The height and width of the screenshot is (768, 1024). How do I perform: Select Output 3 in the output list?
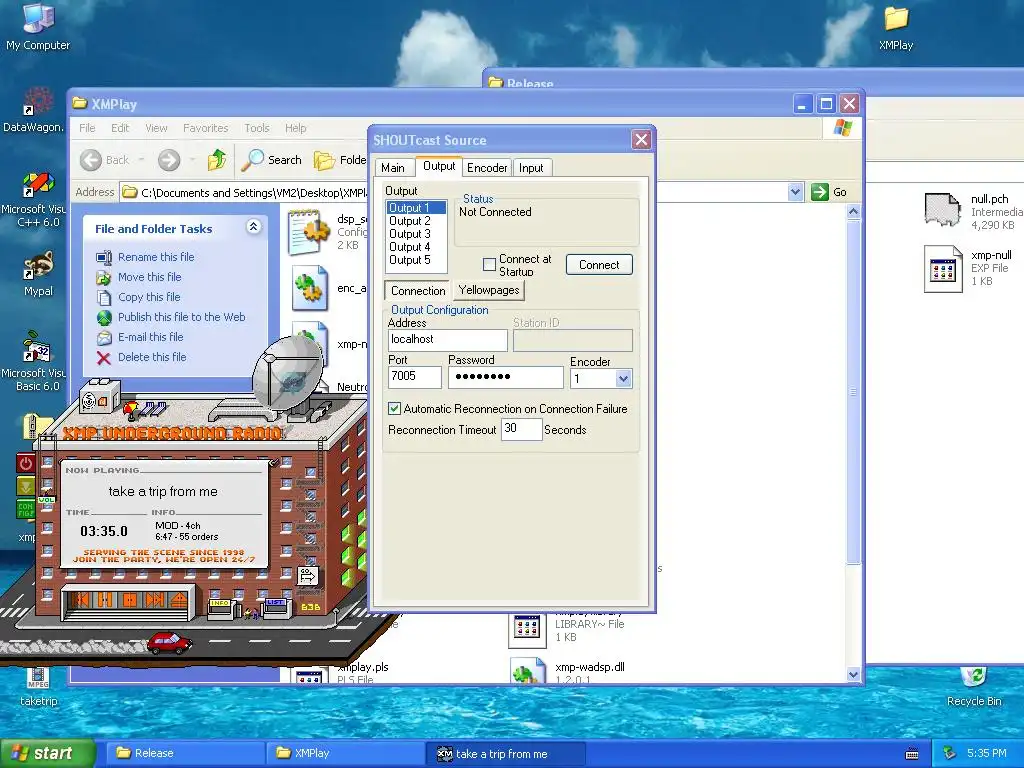[416, 234]
